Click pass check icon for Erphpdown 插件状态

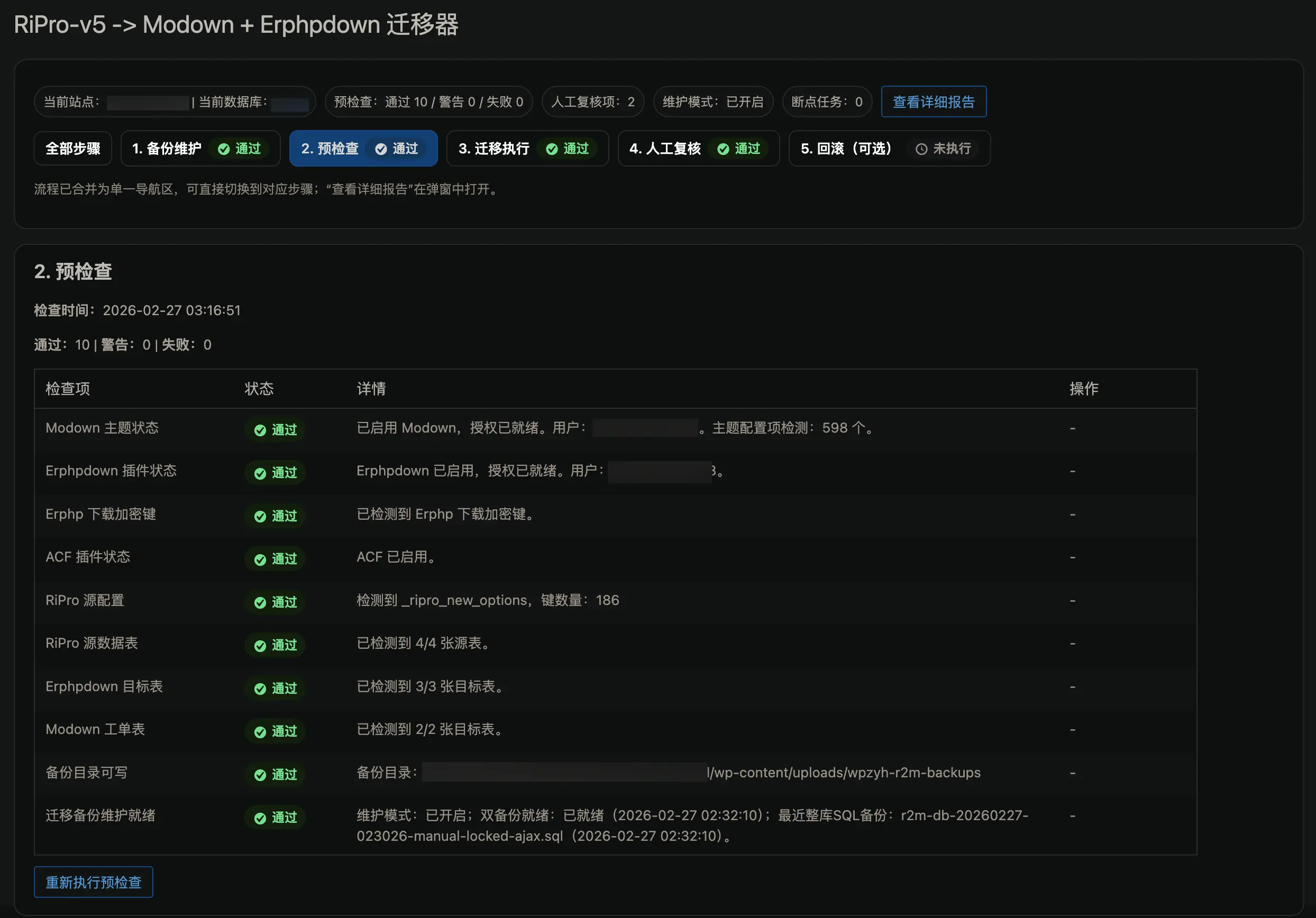click(x=260, y=473)
